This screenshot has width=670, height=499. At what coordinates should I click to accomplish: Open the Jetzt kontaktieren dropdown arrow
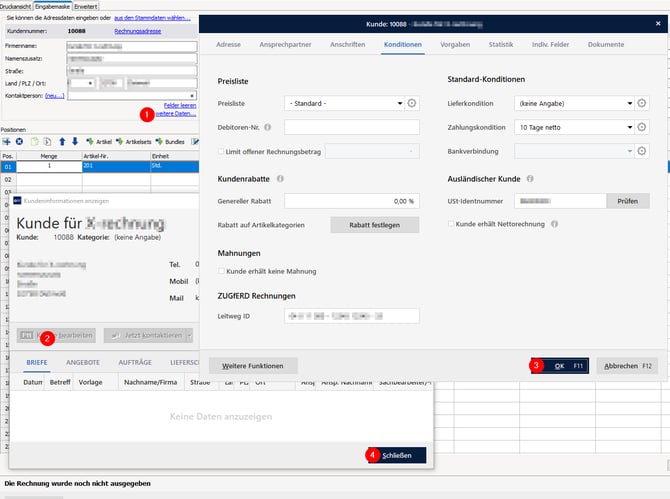(189, 335)
